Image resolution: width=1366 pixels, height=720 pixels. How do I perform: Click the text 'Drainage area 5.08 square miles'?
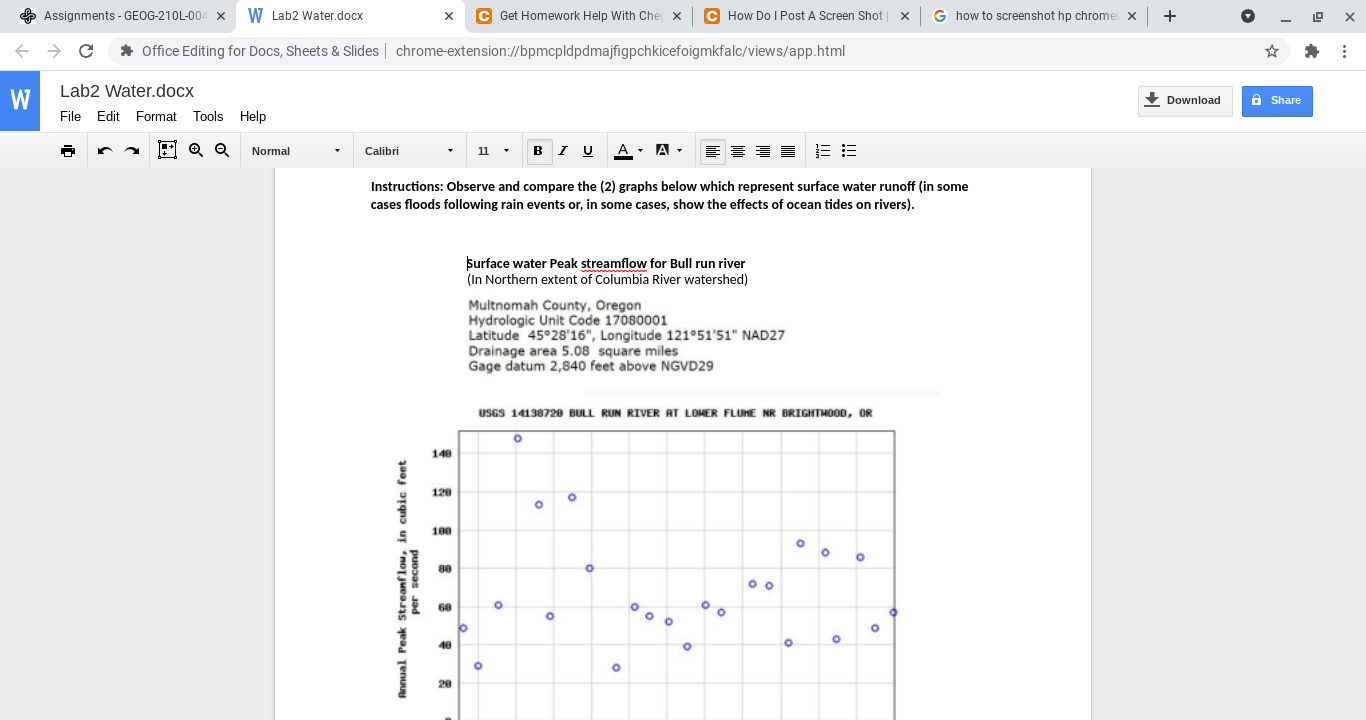[573, 351]
